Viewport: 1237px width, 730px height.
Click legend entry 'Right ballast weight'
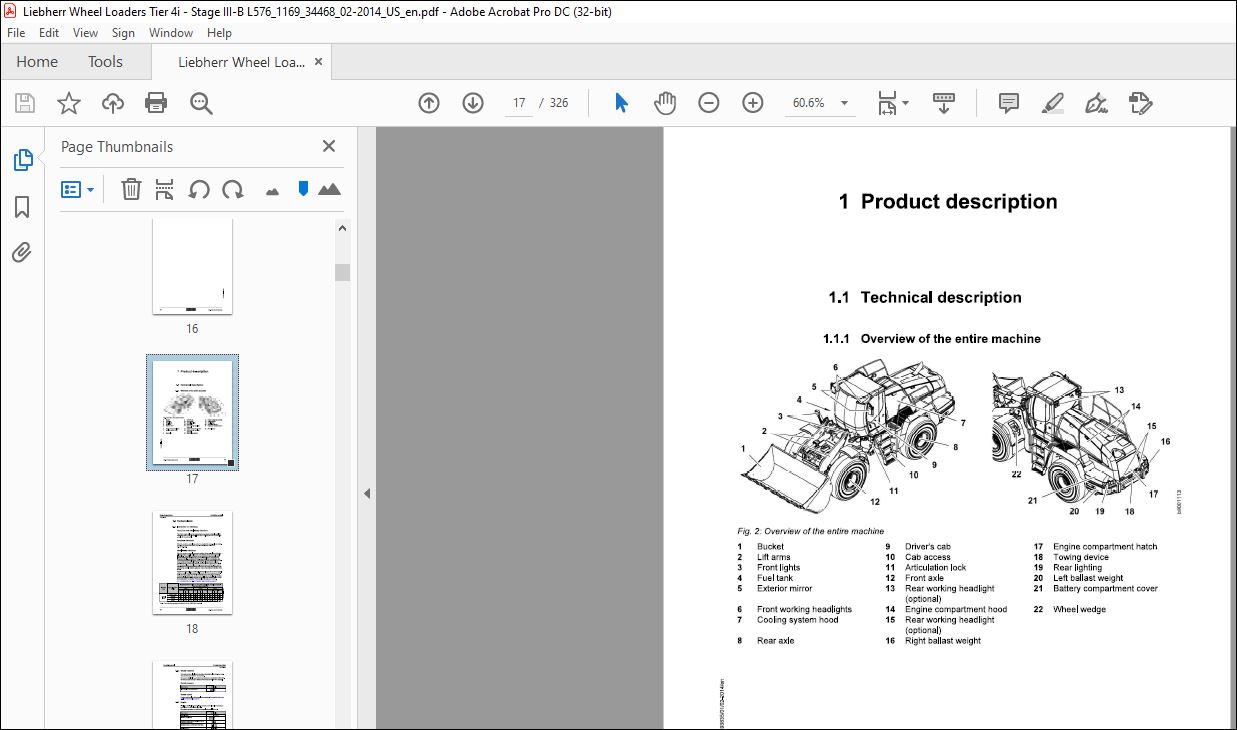pyautogui.click(x=943, y=641)
